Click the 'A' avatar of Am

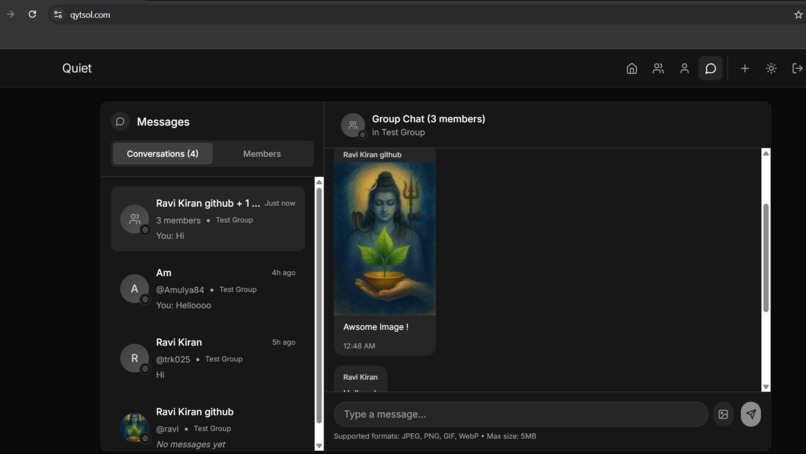pyautogui.click(x=135, y=288)
